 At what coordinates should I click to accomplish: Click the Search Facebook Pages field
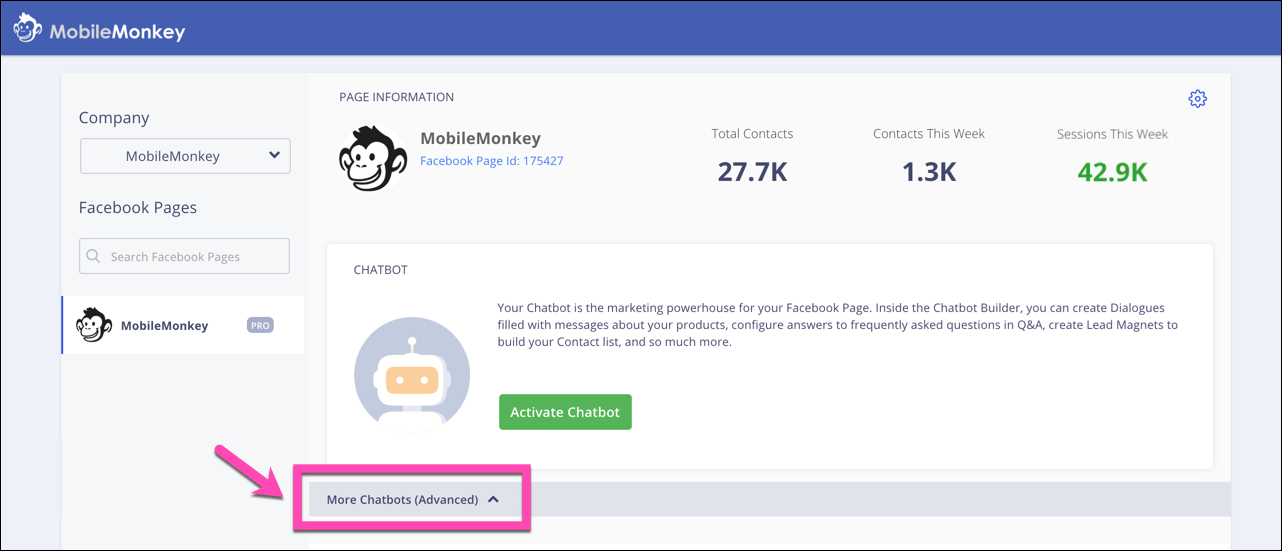click(185, 256)
